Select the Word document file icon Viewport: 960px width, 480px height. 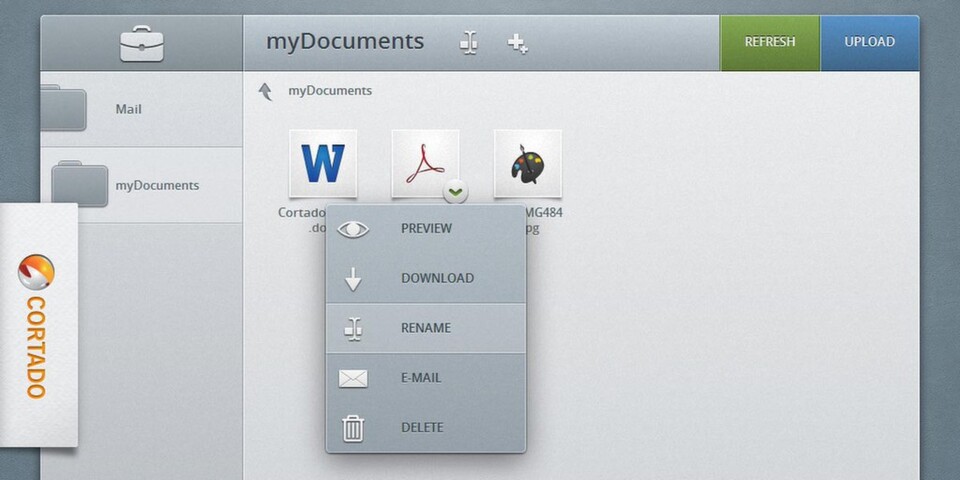(x=323, y=163)
